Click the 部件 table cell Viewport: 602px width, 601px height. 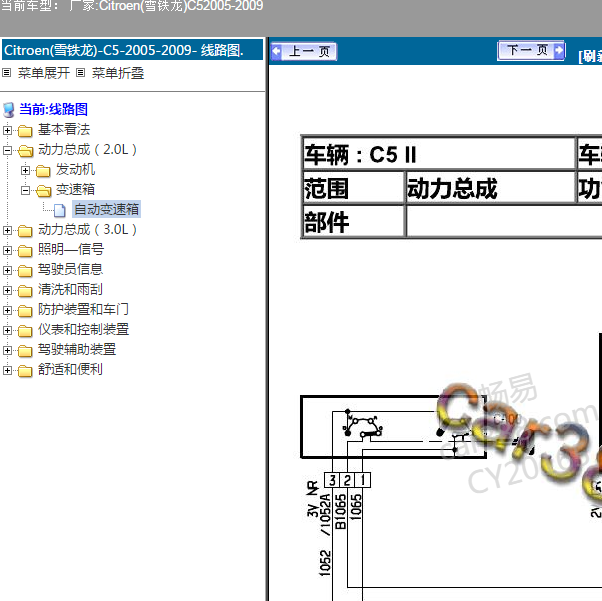pos(354,221)
